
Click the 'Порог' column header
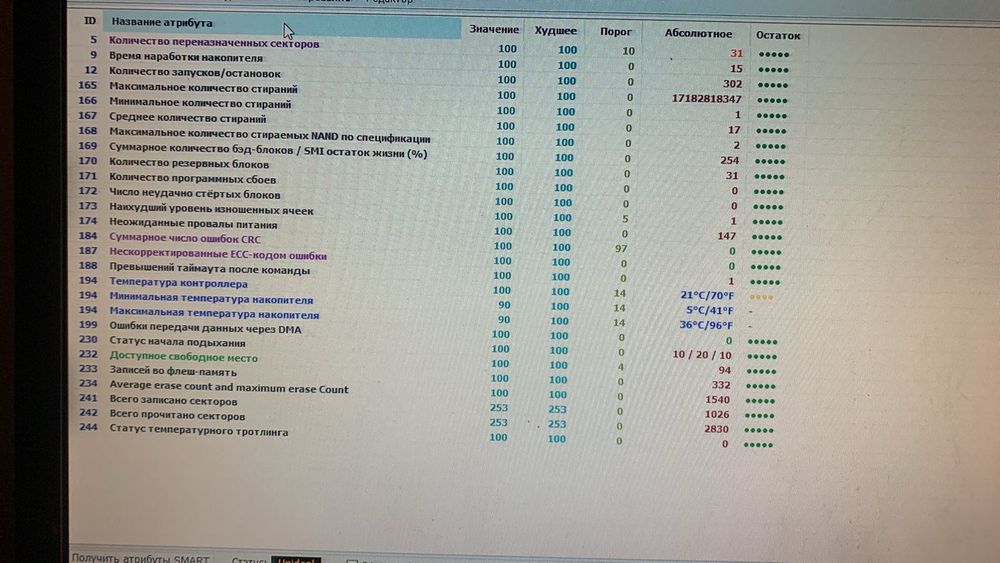tap(615, 31)
